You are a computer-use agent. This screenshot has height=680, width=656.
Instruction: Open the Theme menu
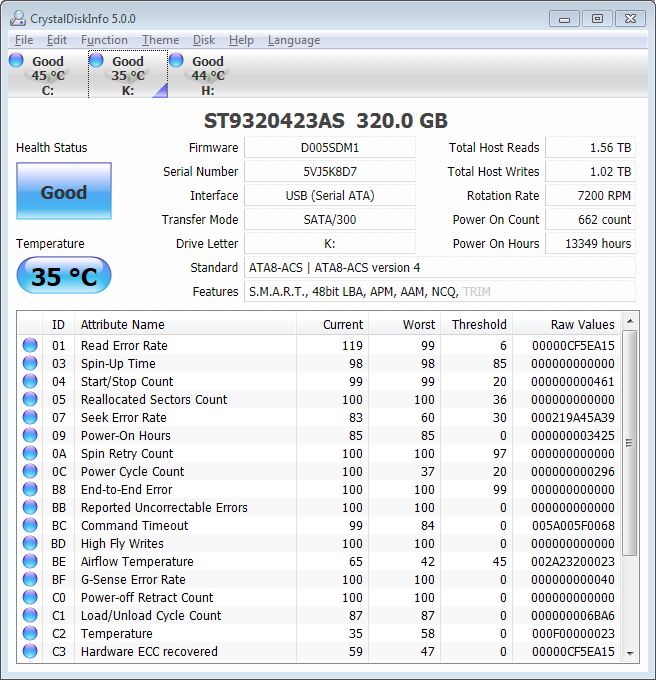[160, 40]
